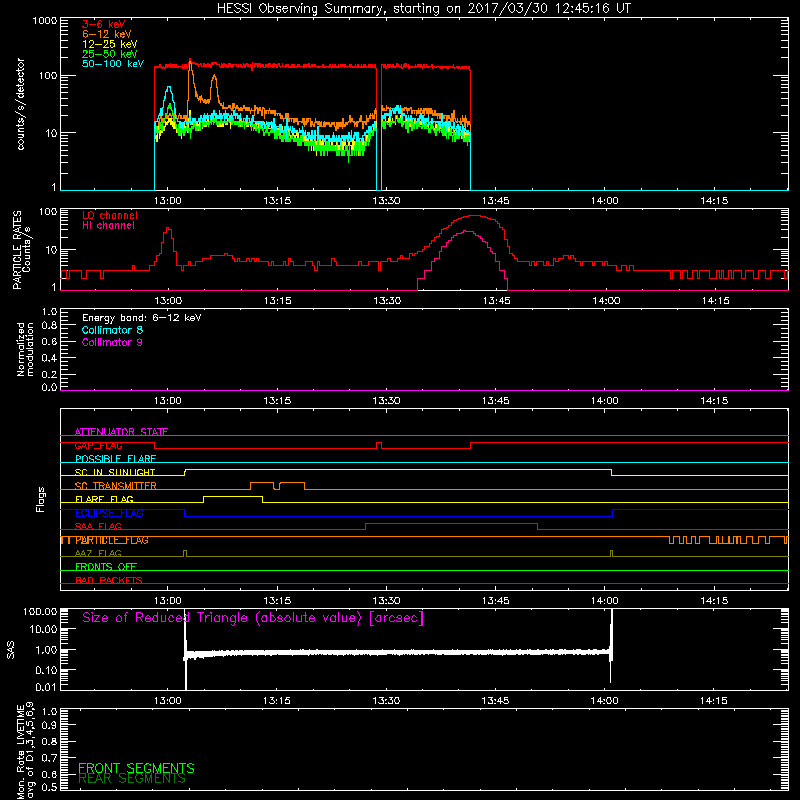Click the BAD_PACKETS flag label
Screen dimensions: 800x800
coord(109,580)
